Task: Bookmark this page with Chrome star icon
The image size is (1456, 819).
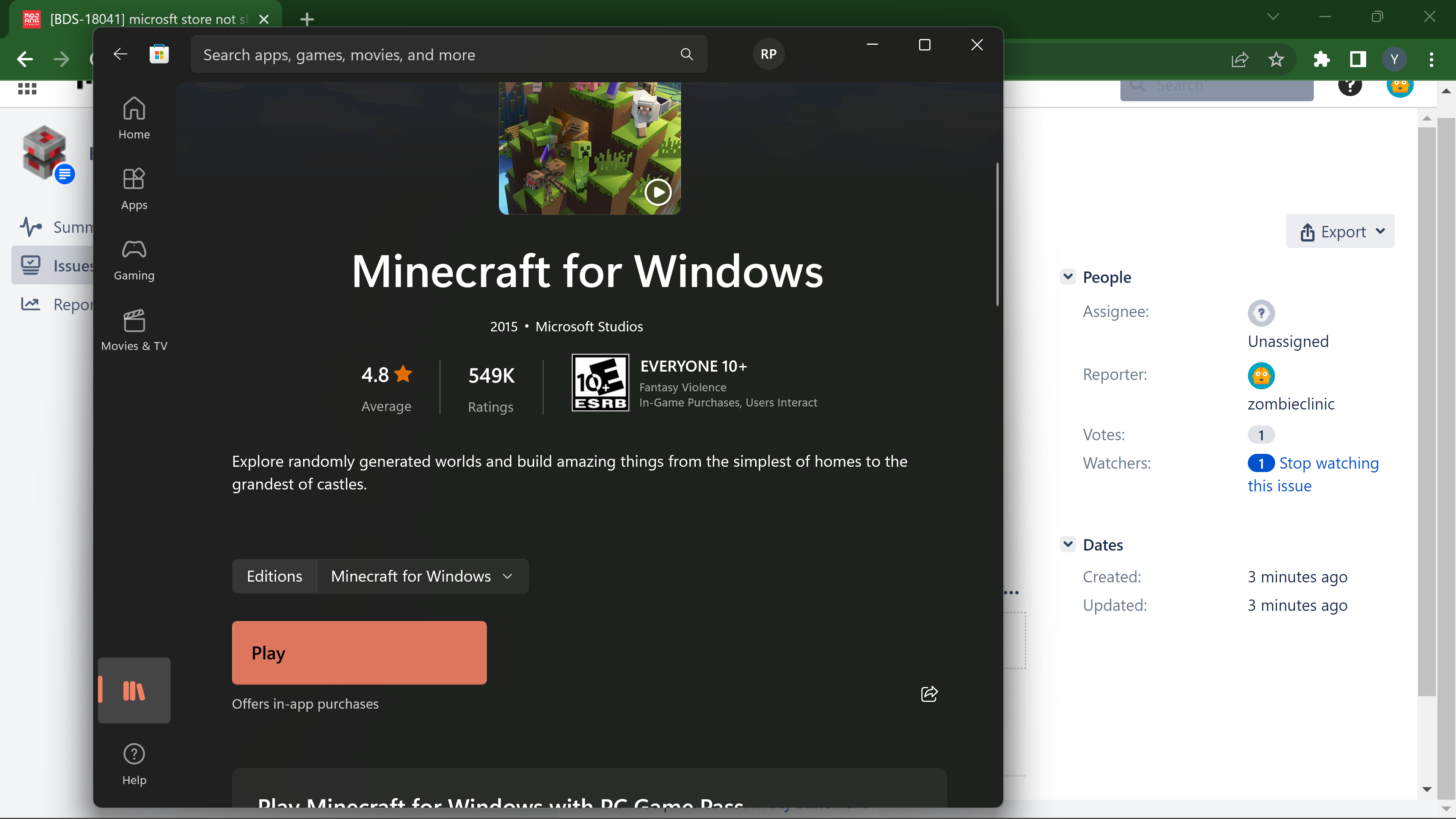Action: pos(1276,60)
